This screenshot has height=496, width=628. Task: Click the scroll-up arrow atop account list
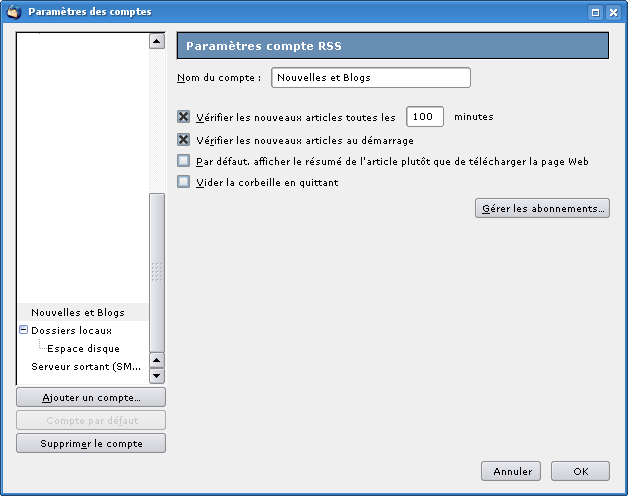click(157, 41)
